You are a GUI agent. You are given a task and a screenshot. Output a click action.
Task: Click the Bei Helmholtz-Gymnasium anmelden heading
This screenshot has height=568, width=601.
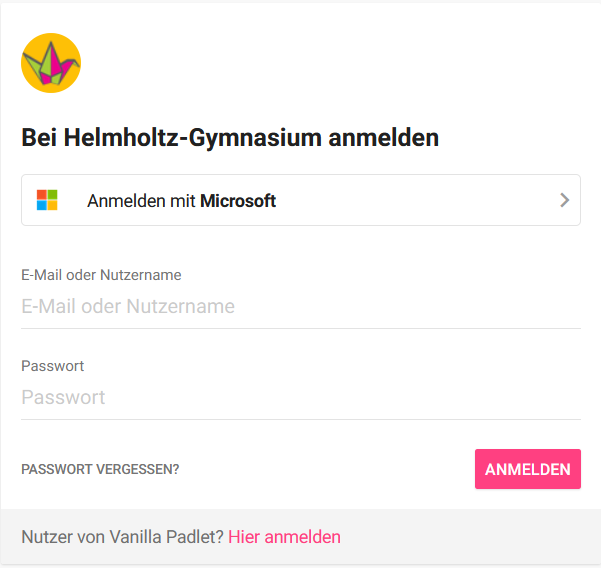230,138
